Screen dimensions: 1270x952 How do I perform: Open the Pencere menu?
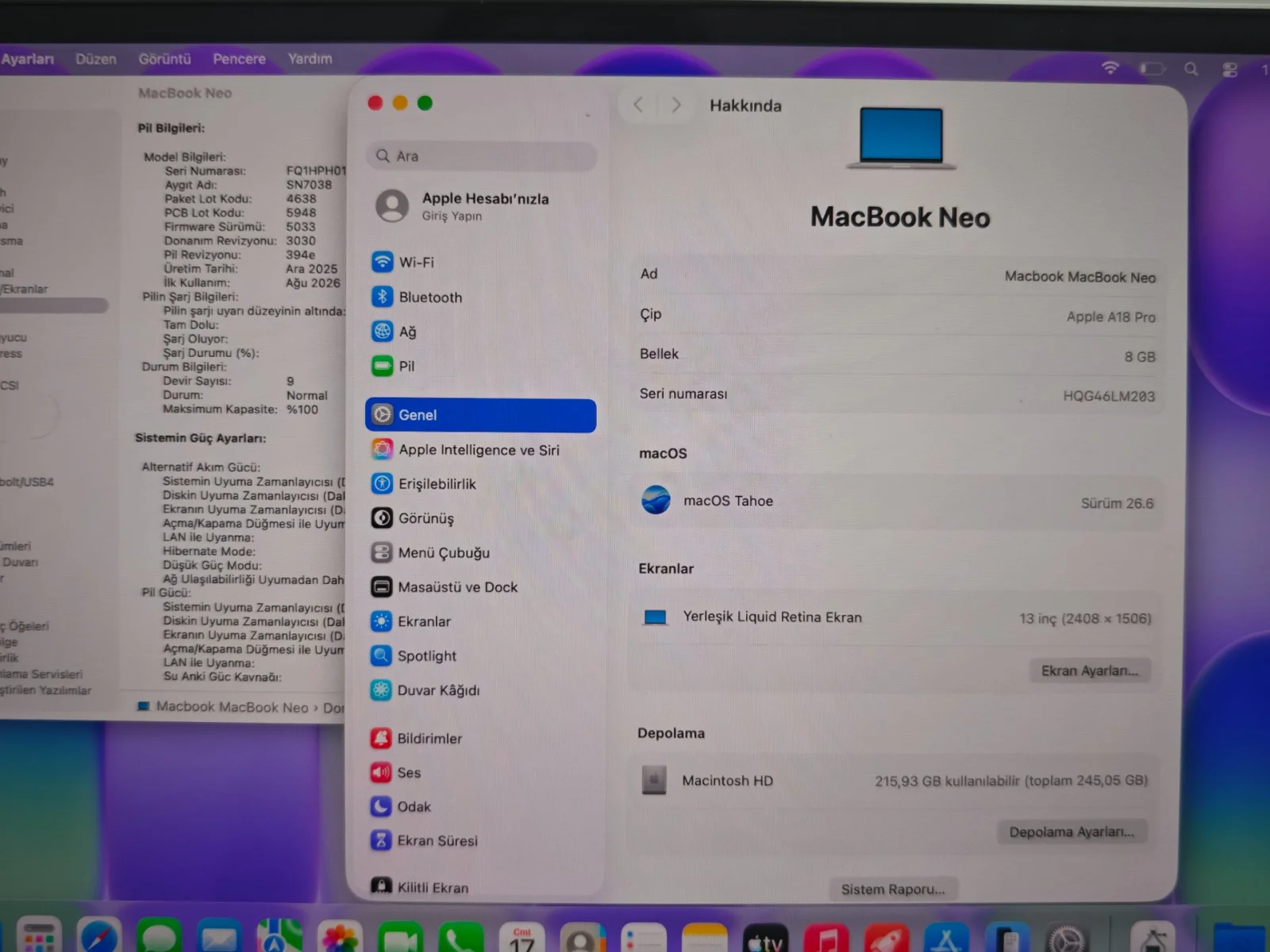pyautogui.click(x=239, y=59)
